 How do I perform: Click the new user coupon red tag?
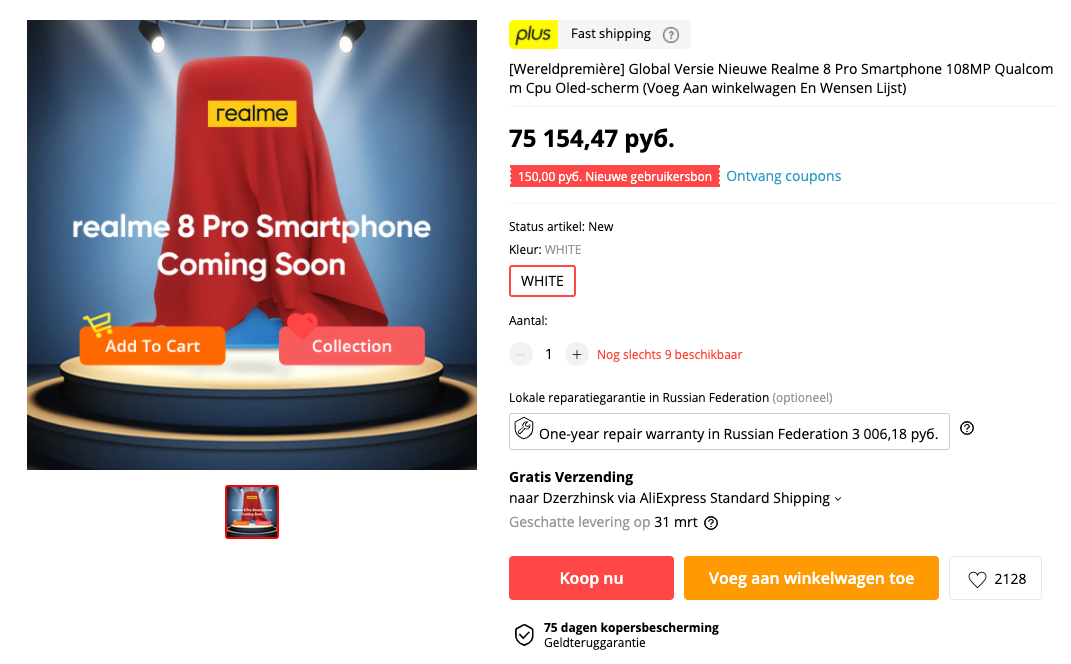(x=614, y=177)
